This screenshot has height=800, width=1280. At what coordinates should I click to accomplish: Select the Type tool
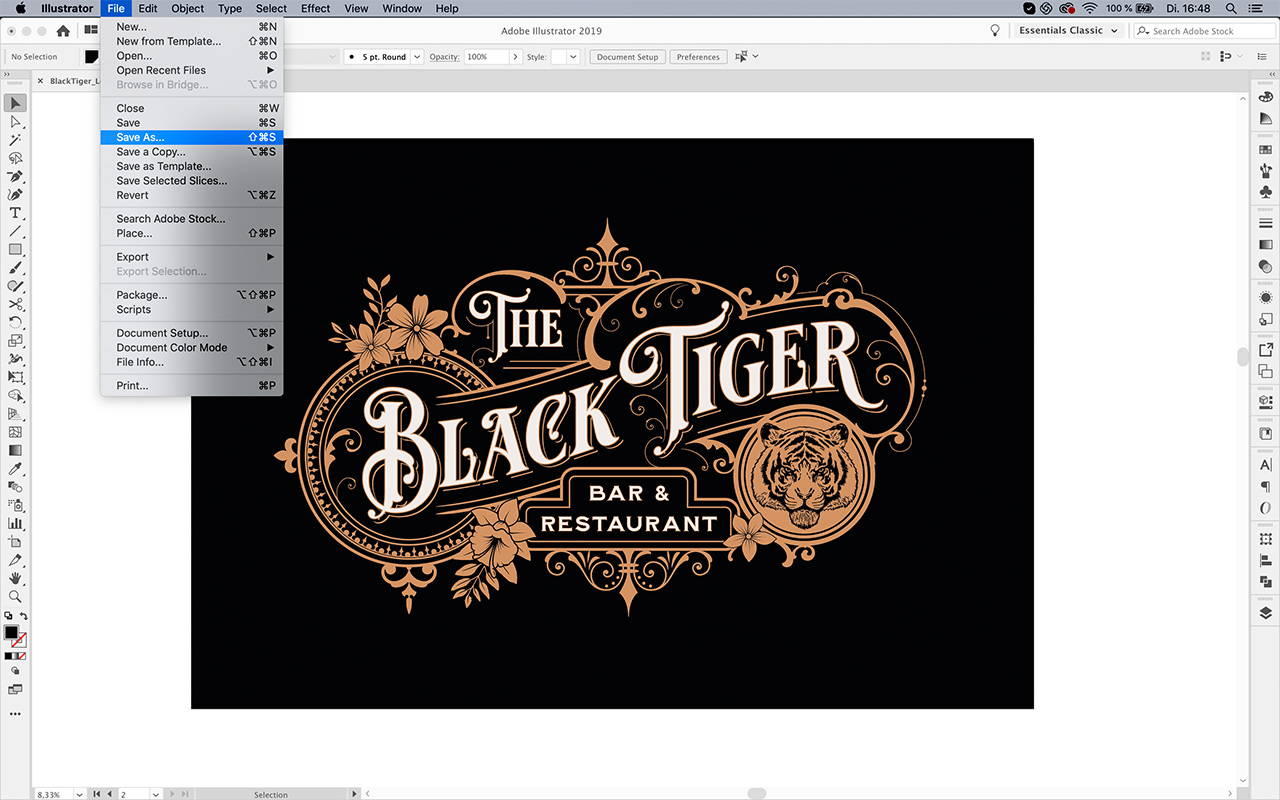[15, 213]
